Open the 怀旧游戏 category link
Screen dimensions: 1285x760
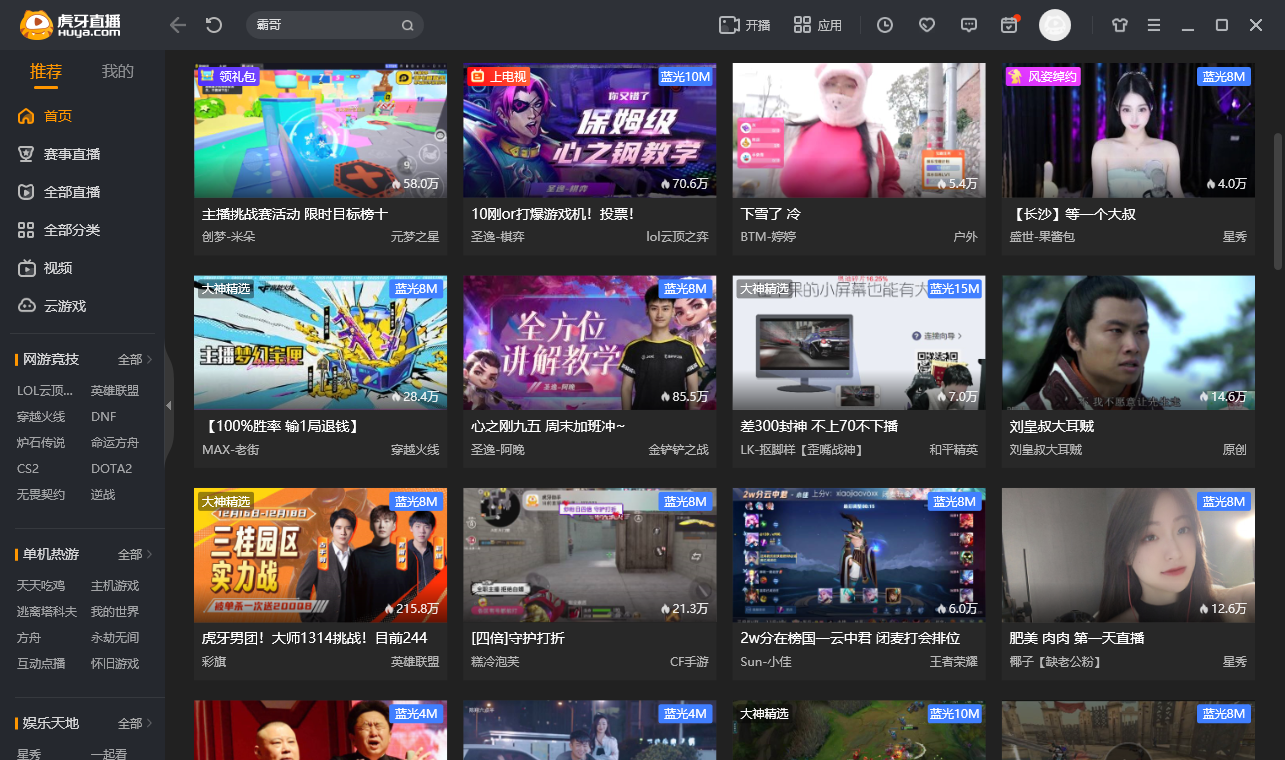(115, 664)
